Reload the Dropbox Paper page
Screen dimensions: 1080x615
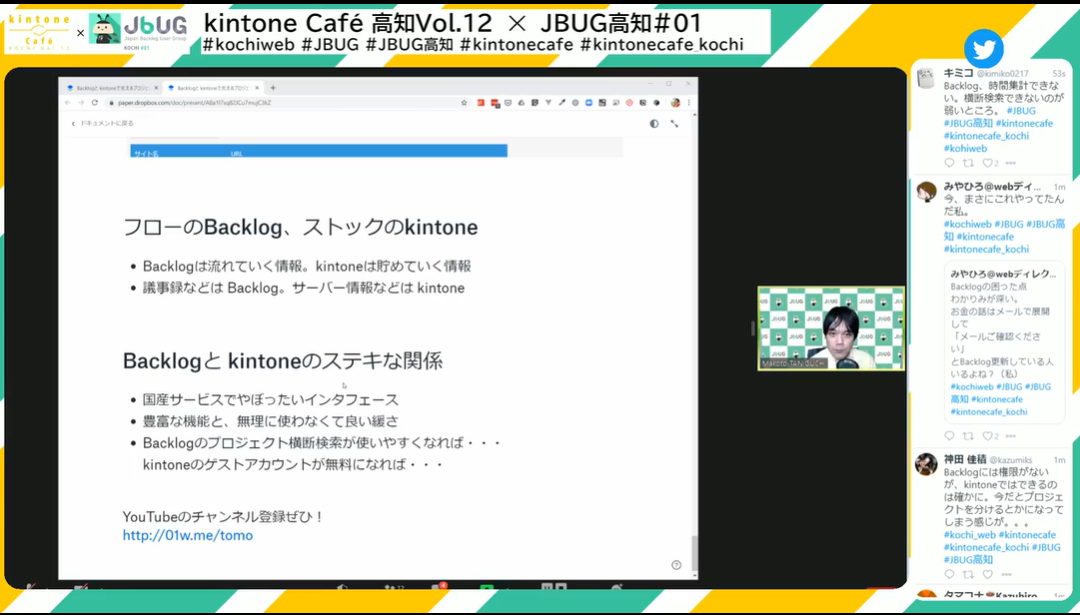tap(94, 103)
